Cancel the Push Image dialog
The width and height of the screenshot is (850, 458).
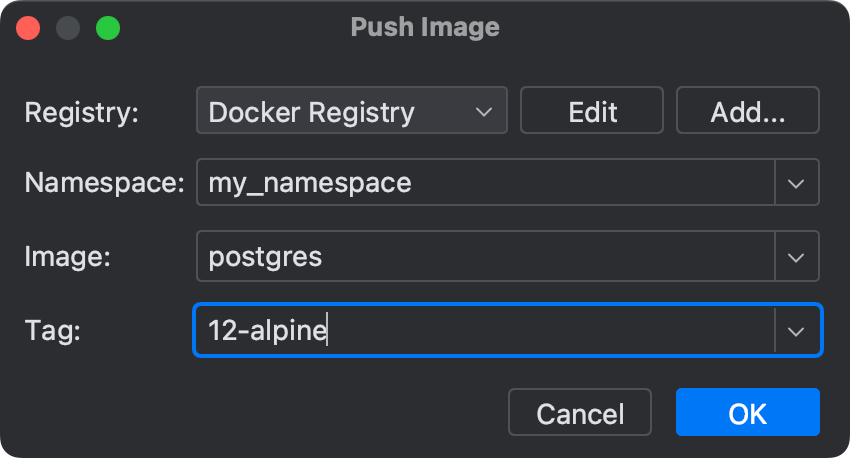tap(580, 413)
